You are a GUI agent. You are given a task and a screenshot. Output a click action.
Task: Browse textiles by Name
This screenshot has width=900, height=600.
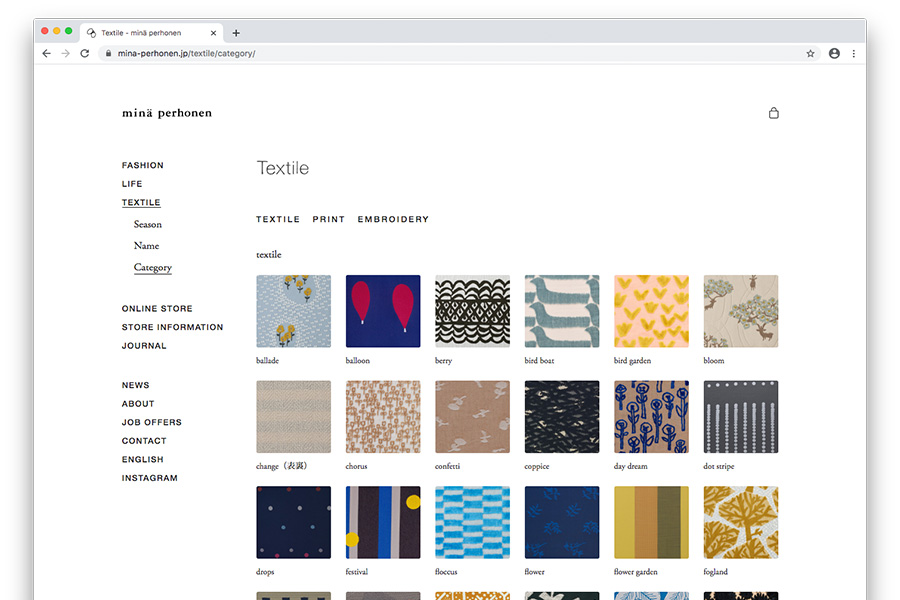pos(146,245)
